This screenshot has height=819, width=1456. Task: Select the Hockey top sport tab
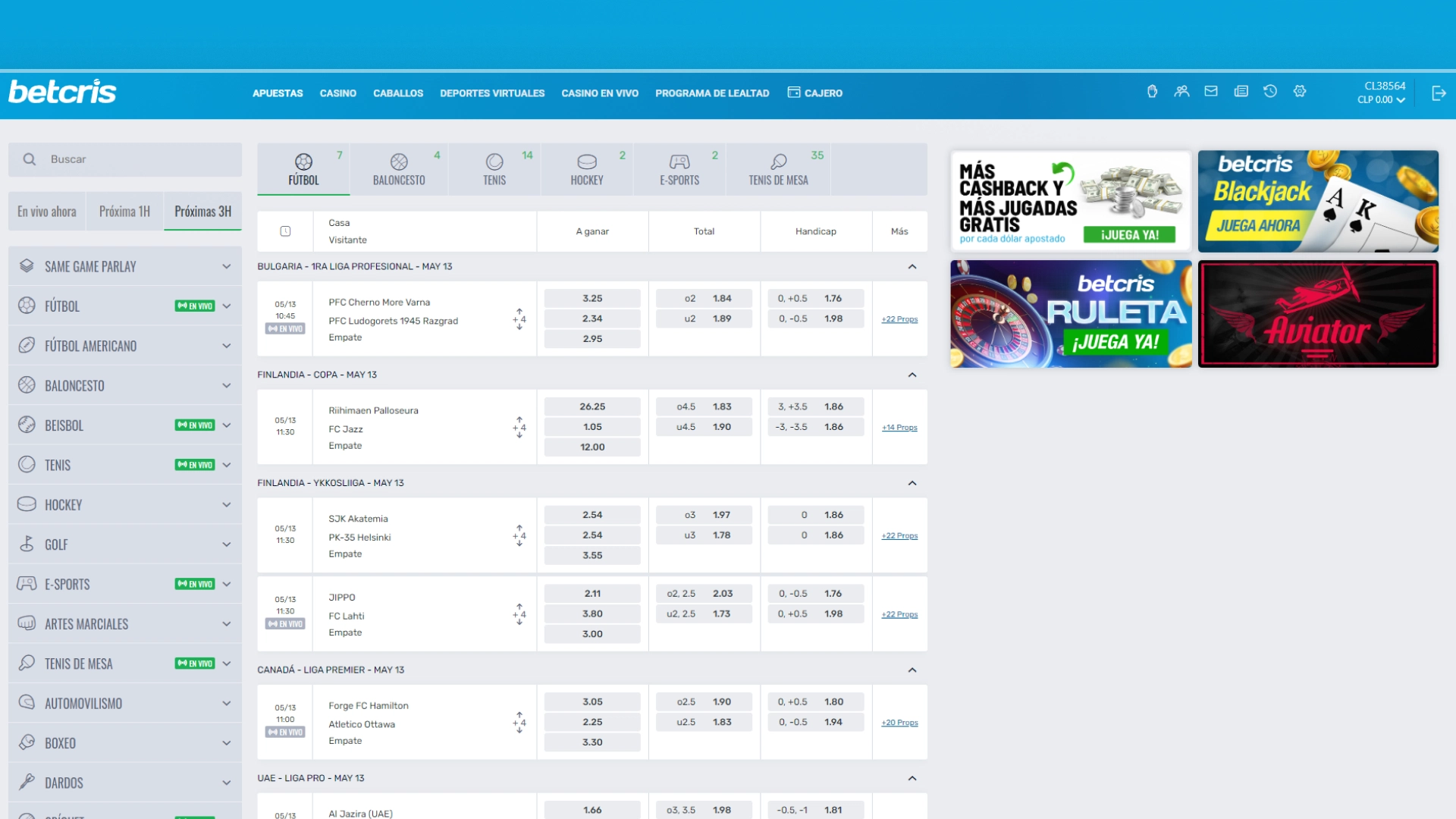coord(587,170)
